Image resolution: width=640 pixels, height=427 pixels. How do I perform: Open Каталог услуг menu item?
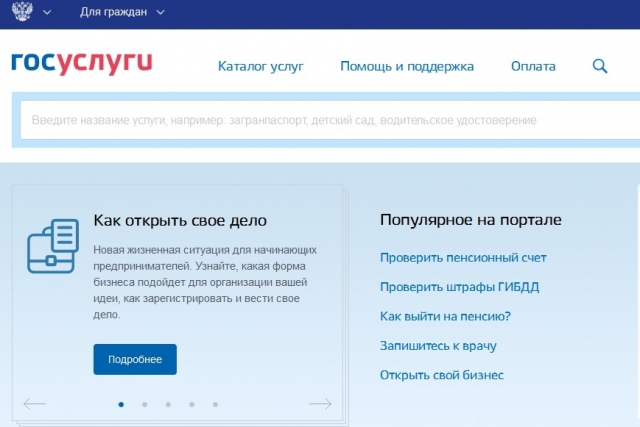[260, 66]
